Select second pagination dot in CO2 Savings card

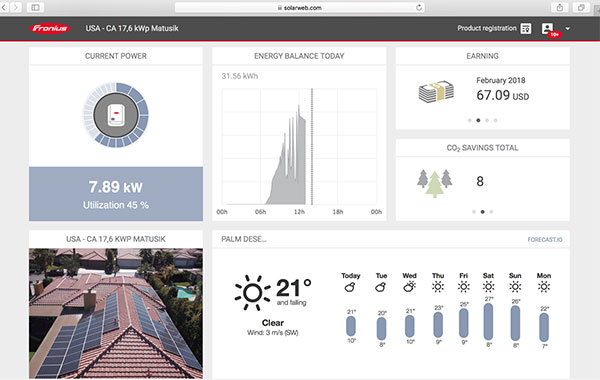coord(483,212)
